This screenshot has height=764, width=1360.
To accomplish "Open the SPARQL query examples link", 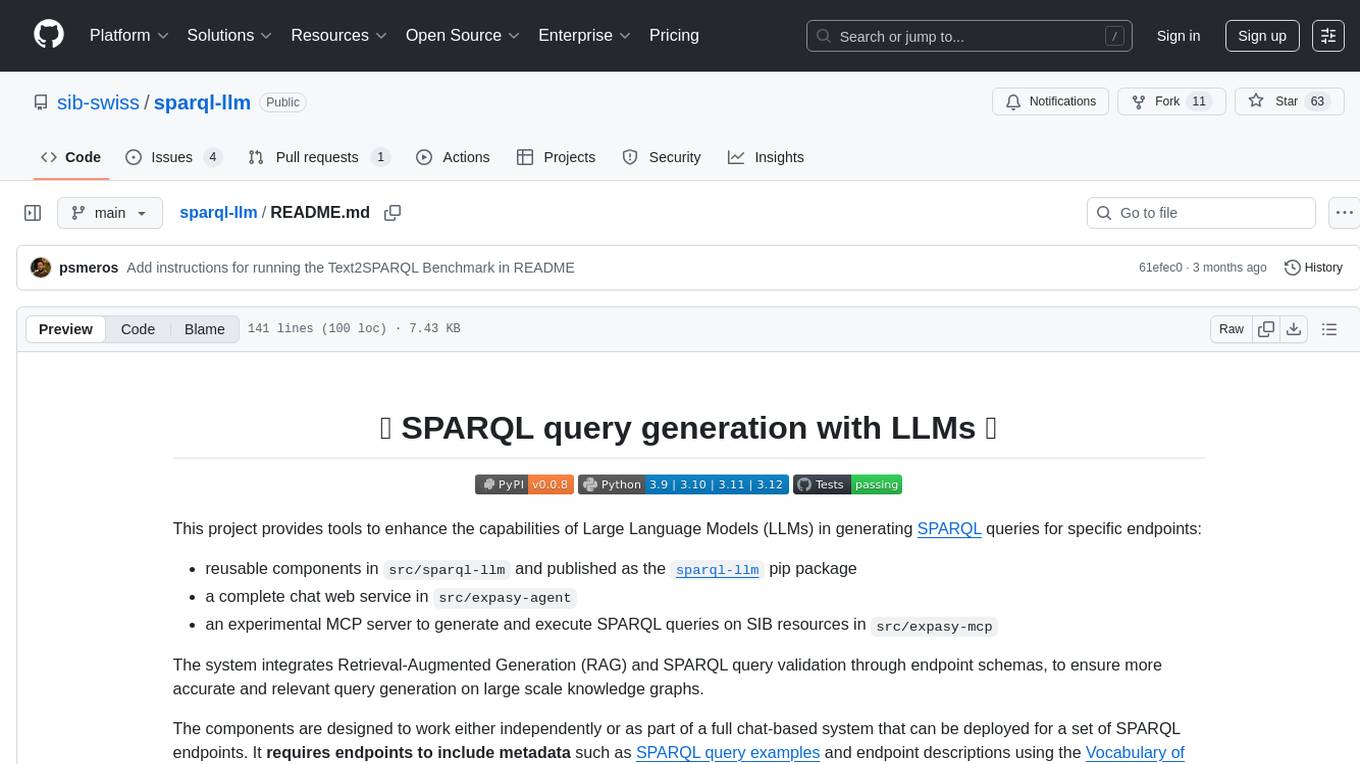I will [727, 752].
